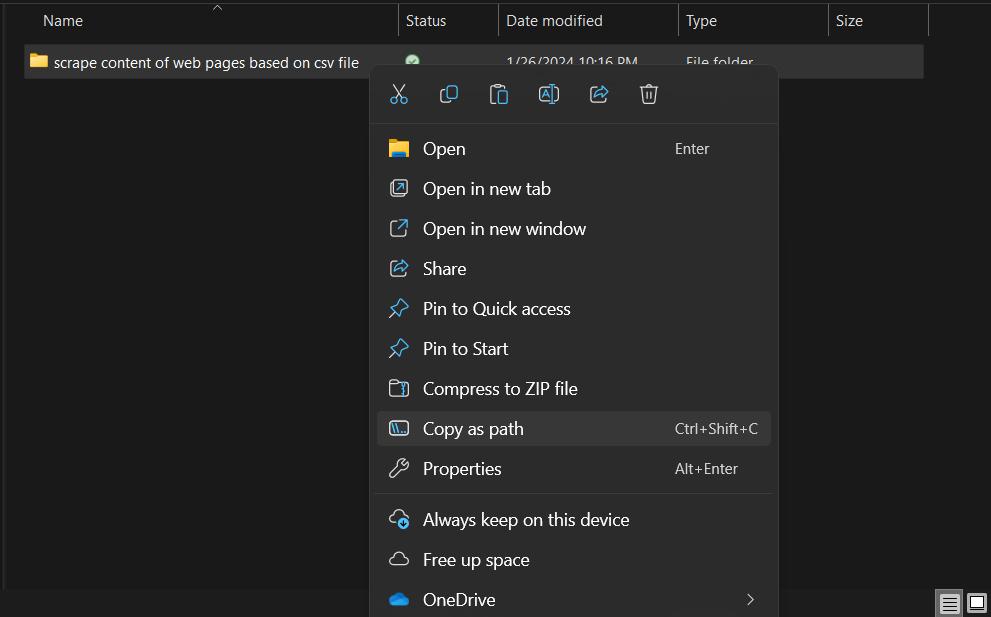Copy the folder with the Copy icon
Image resolution: width=991 pixels, height=617 pixels.
[x=449, y=94]
